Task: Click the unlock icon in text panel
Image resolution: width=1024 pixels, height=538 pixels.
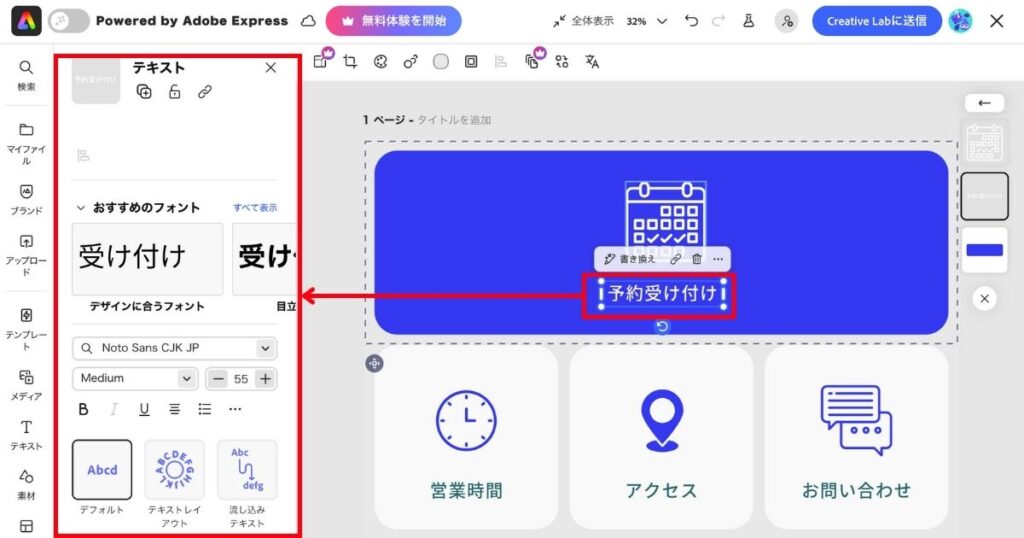Action: (x=174, y=92)
